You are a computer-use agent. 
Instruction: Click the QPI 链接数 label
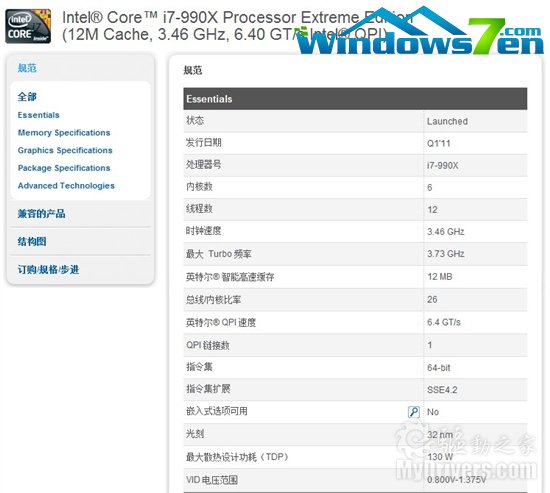pyautogui.click(x=208, y=345)
